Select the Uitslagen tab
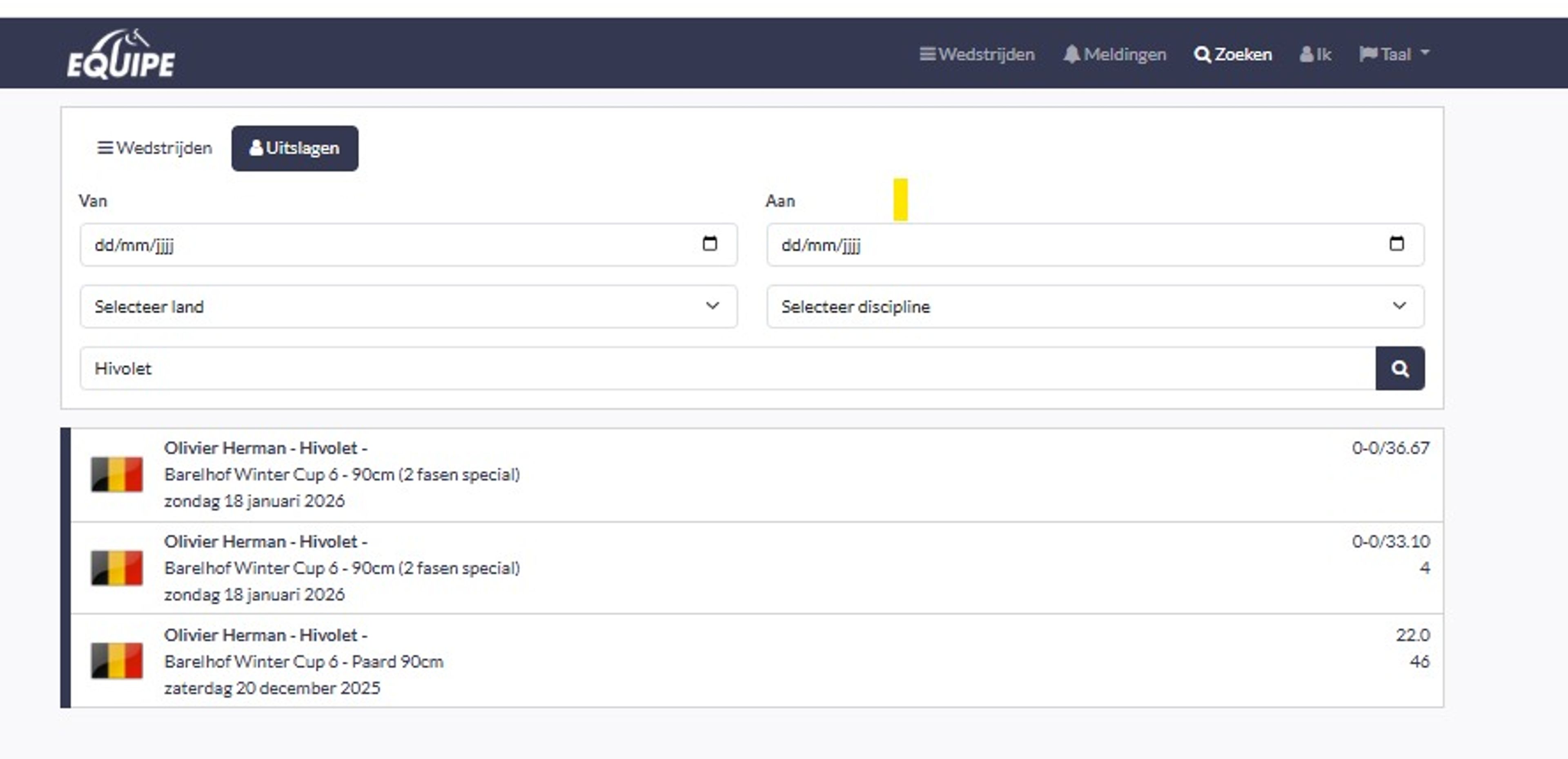 tap(294, 148)
